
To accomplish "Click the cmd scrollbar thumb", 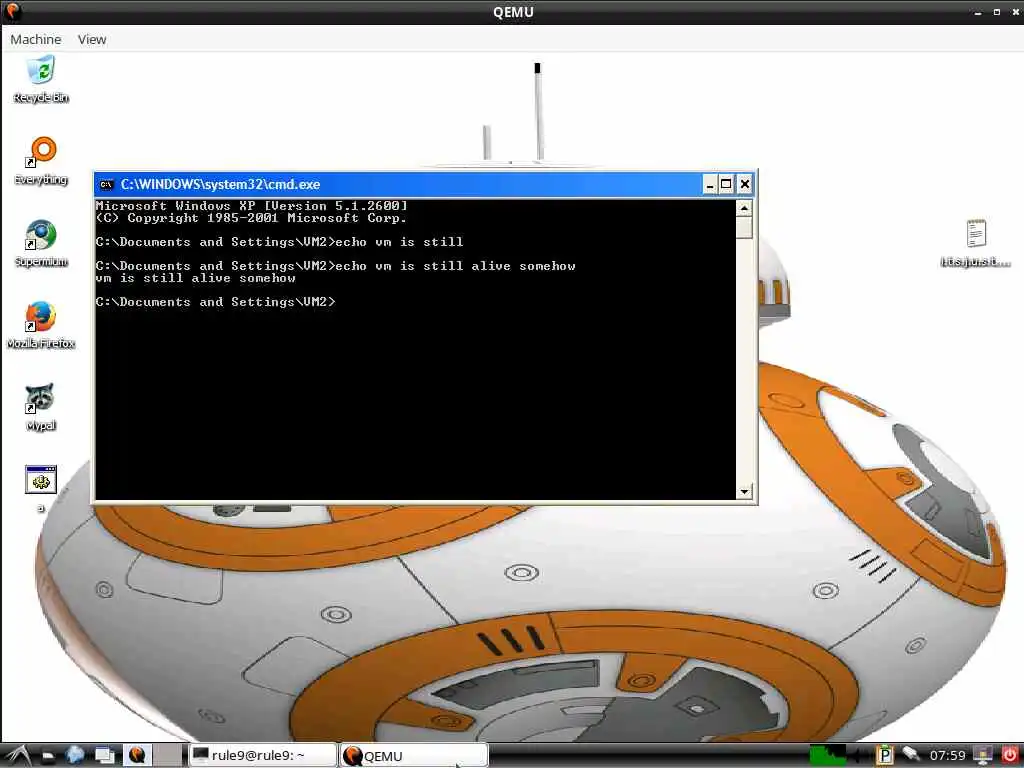I will tap(744, 227).
